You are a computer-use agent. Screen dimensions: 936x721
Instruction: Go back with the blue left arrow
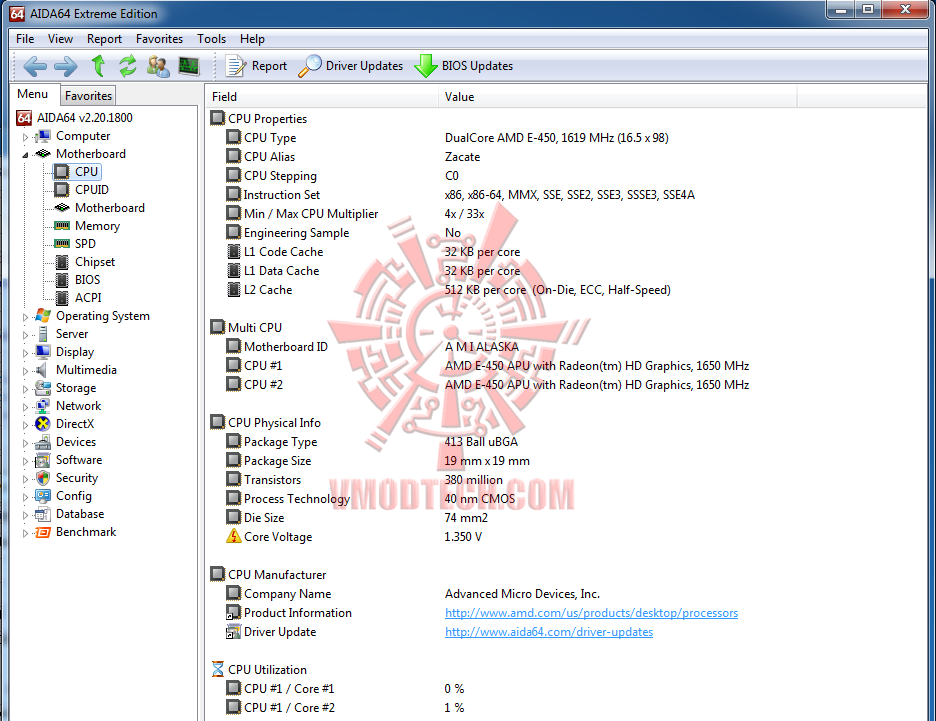35,66
